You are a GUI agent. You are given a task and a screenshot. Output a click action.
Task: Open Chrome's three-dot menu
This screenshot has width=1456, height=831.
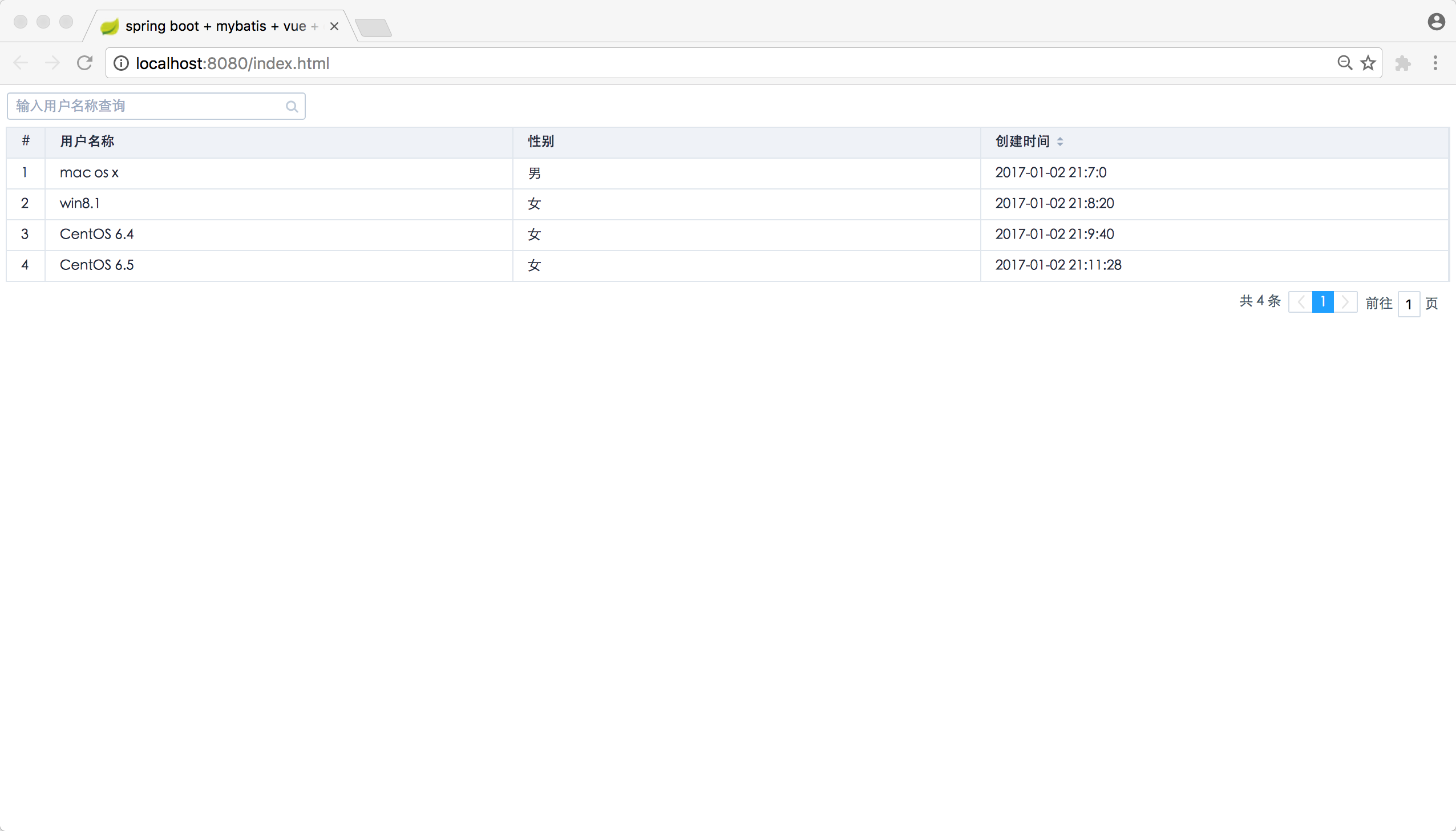1435,63
